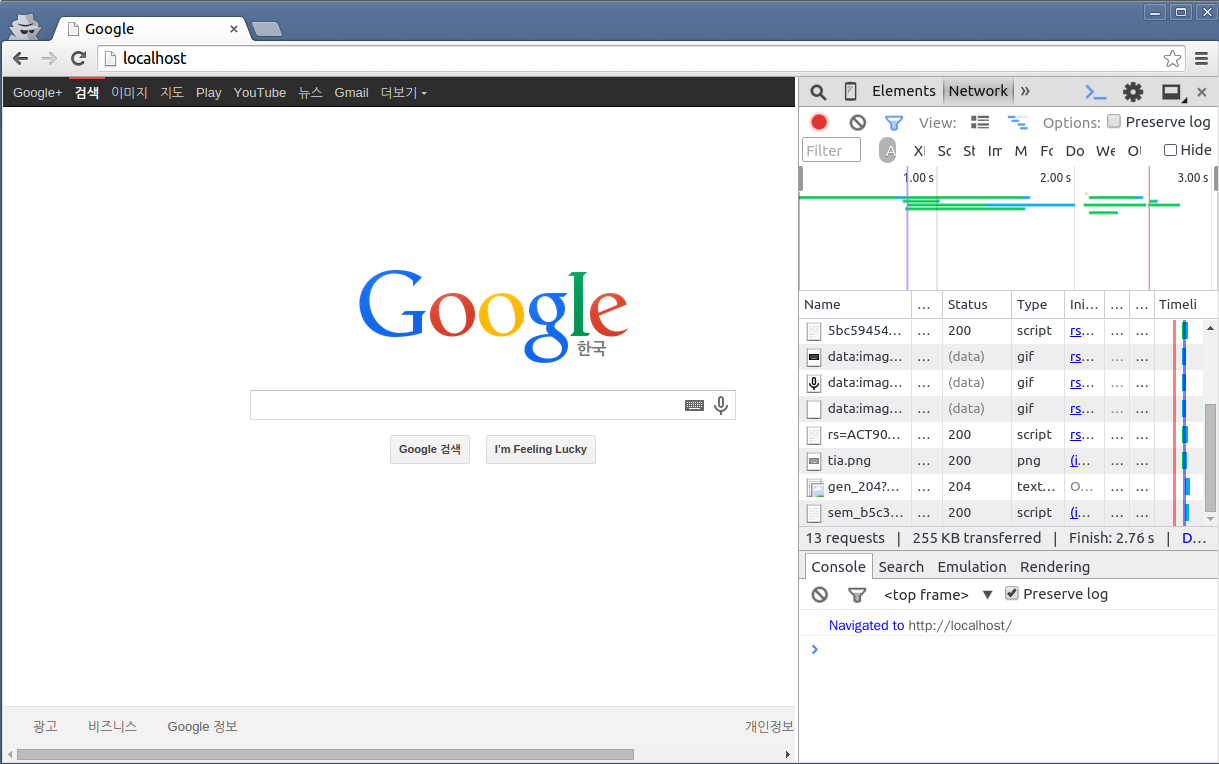Bookmark this page with the star
Viewport: 1219px width, 764px height.
(x=1172, y=58)
